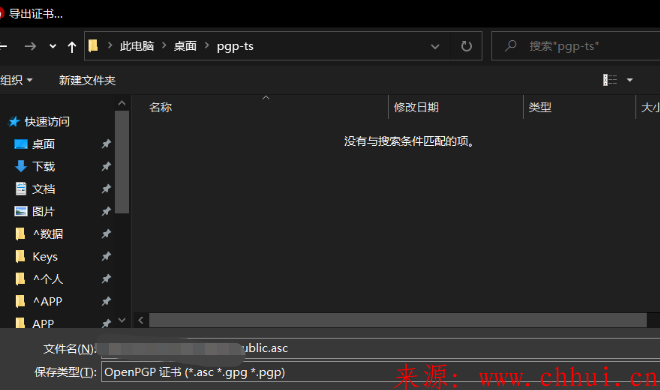
Task: Select 桌面 in the breadcrumb path
Action: [x=185, y=46]
